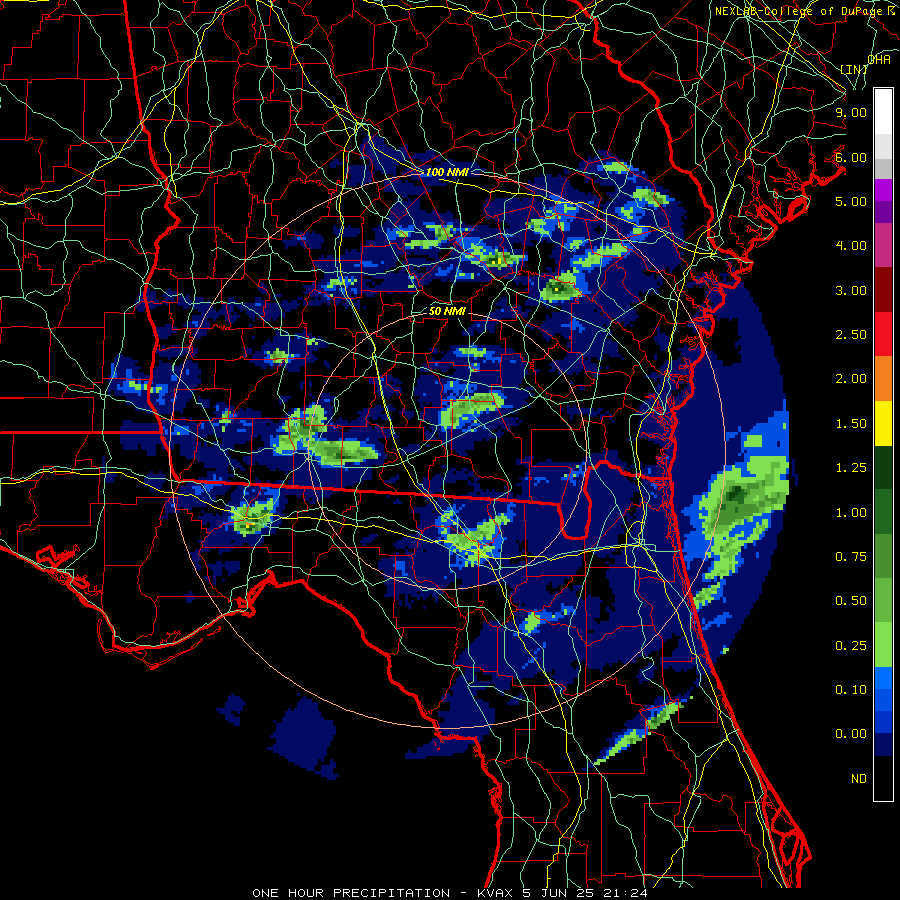This screenshot has width=900, height=900.
Task: Click the 50 NMI range ring label
Action: point(447,311)
